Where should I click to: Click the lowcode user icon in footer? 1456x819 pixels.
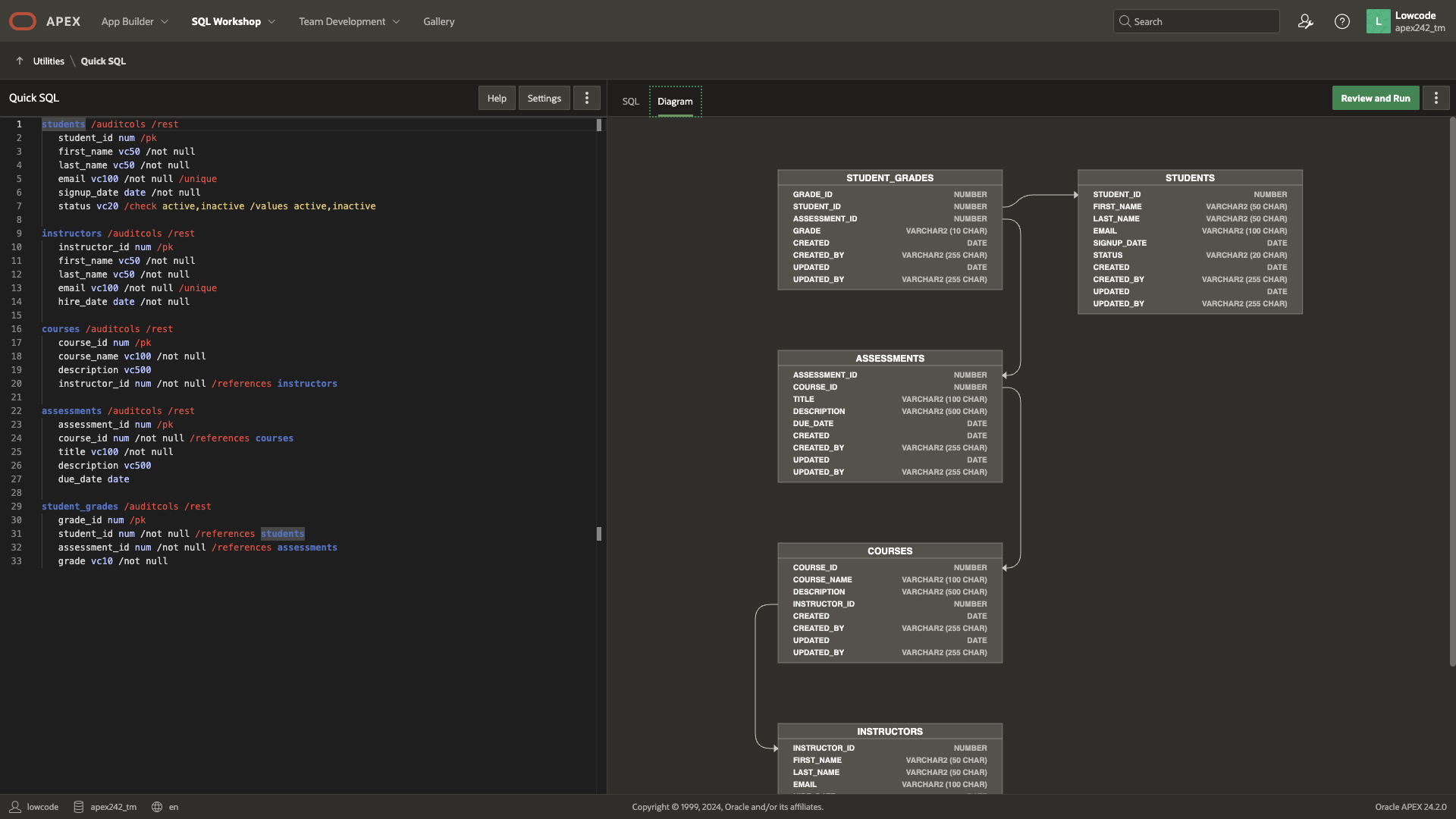(15, 807)
